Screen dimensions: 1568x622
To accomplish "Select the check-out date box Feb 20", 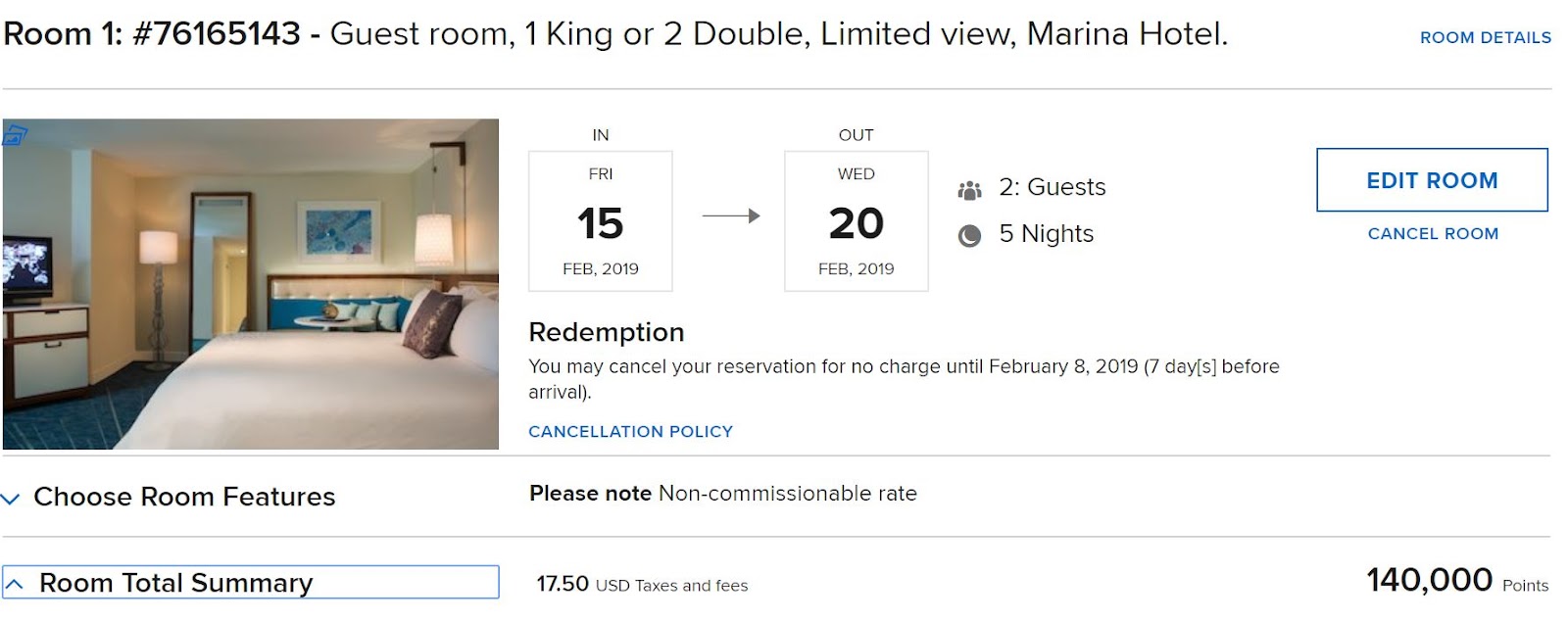I will coord(856,221).
